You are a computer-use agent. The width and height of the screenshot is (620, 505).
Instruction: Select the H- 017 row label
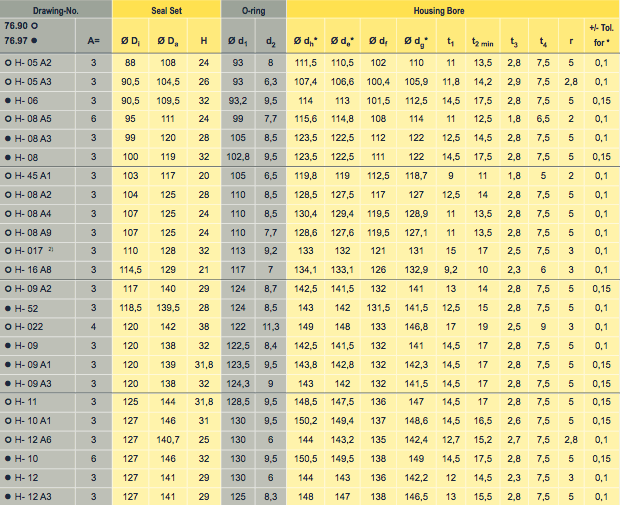point(38,251)
